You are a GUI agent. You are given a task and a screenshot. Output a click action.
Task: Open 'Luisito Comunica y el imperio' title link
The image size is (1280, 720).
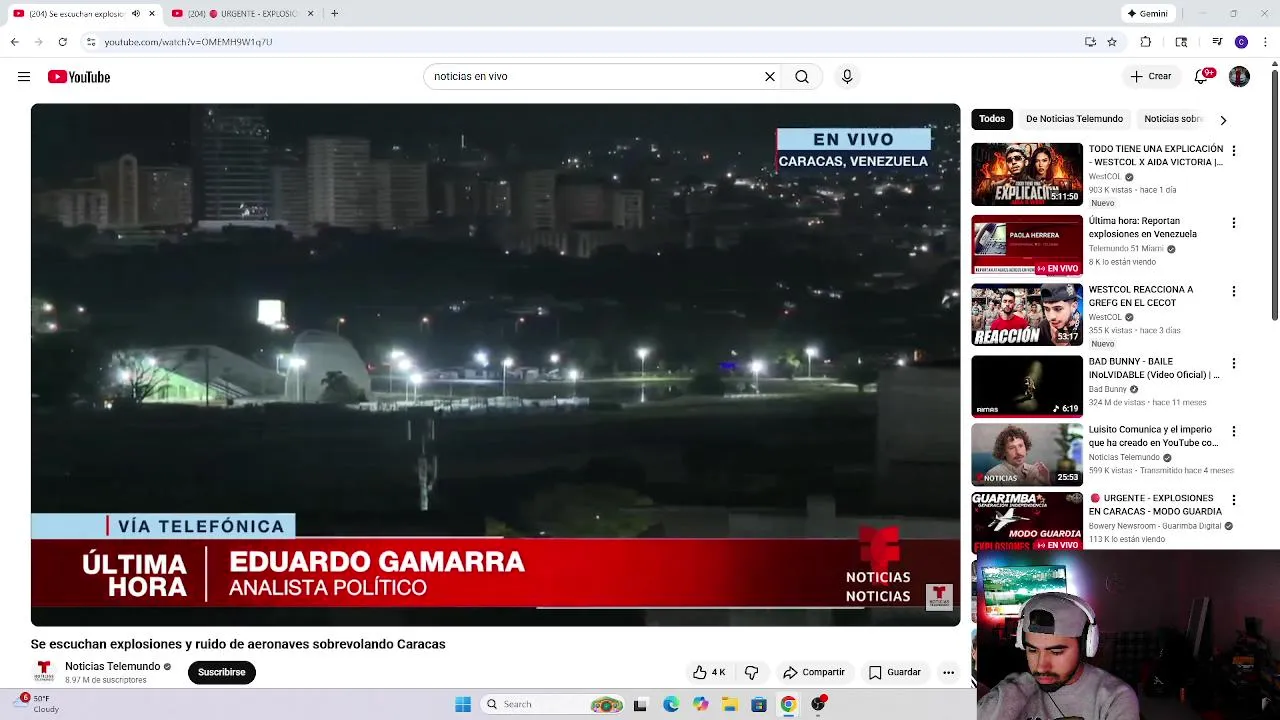pos(1153,436)
